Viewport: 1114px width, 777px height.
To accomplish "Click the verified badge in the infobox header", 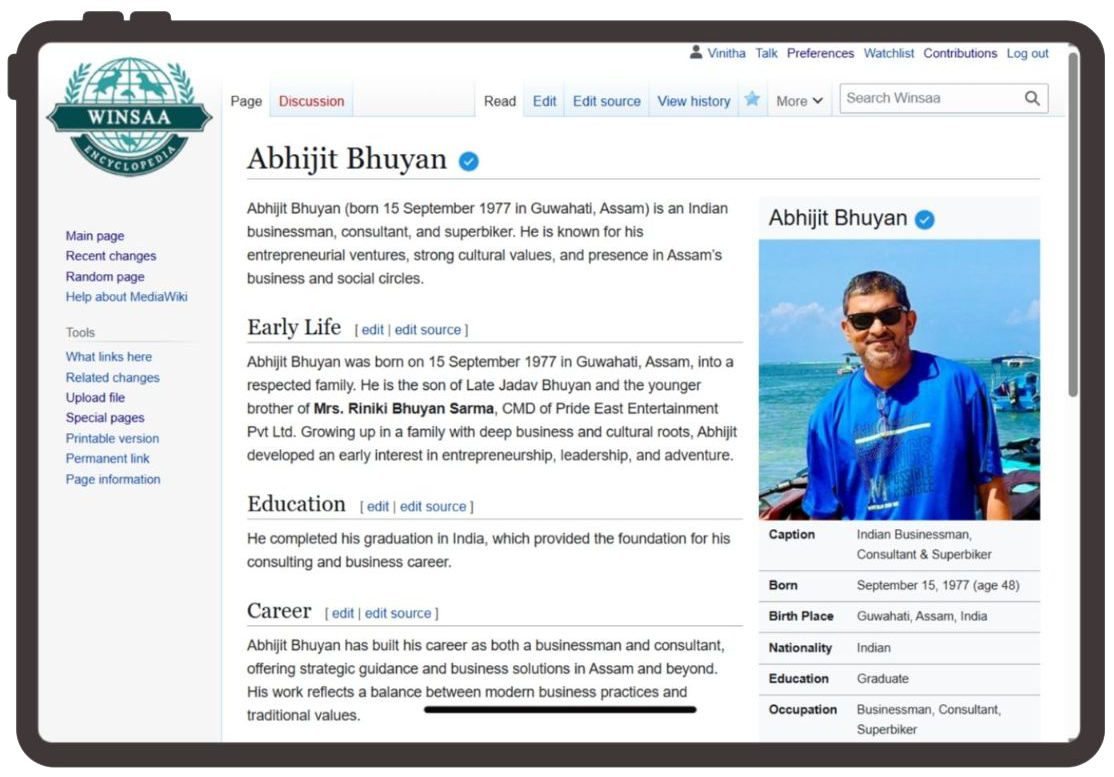I will click(x=925, y=219).
